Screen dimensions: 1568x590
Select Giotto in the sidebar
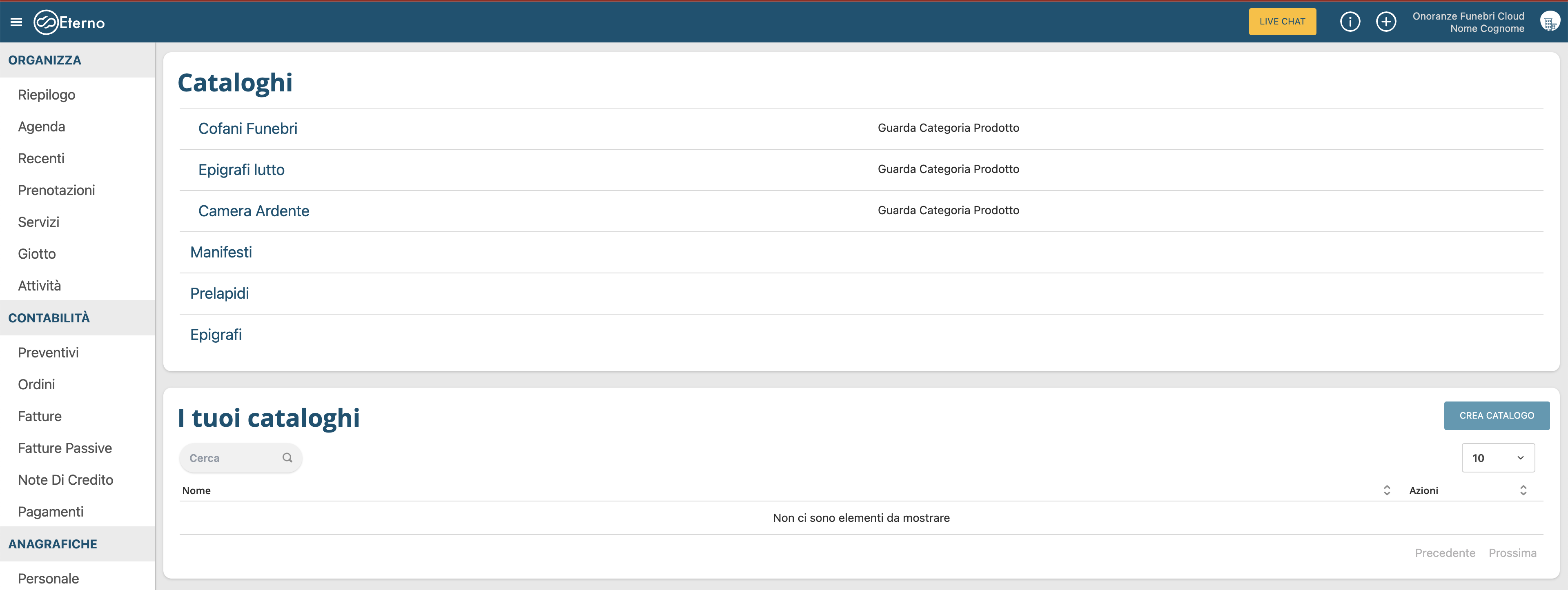[36, 254]
